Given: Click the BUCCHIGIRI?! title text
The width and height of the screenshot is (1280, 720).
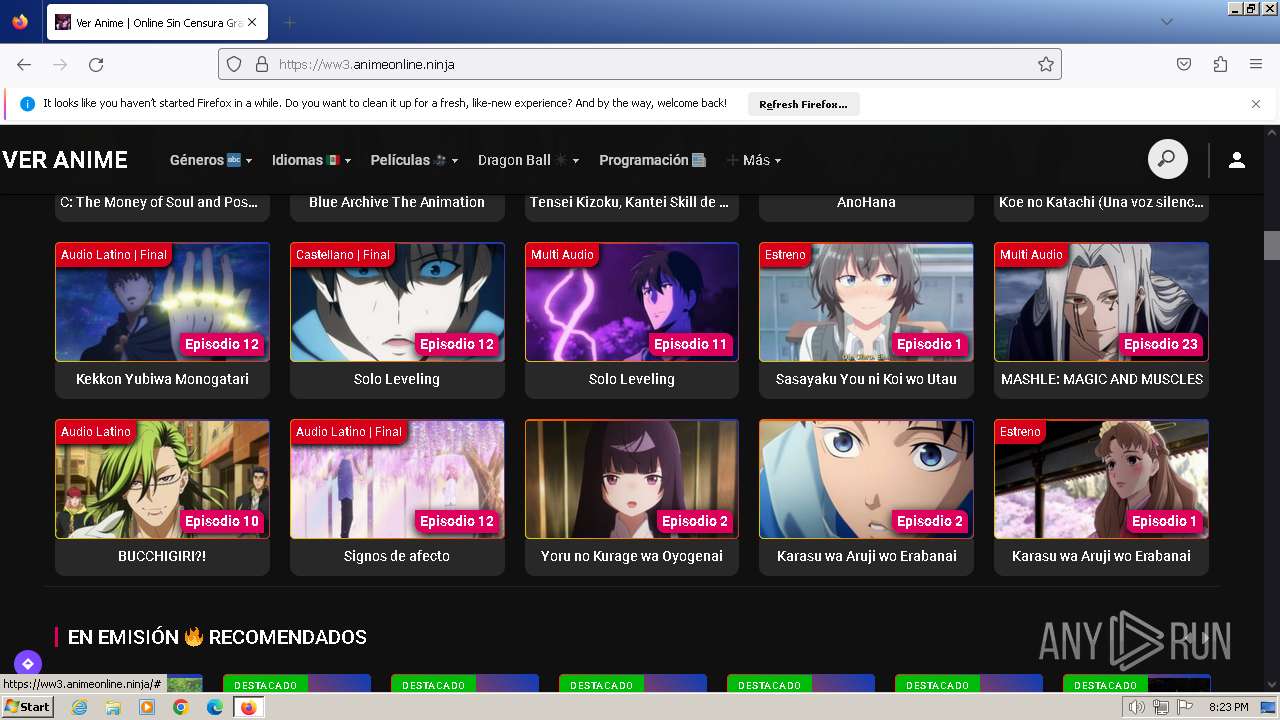Looking at the screenshot, I should click(162, 556).
